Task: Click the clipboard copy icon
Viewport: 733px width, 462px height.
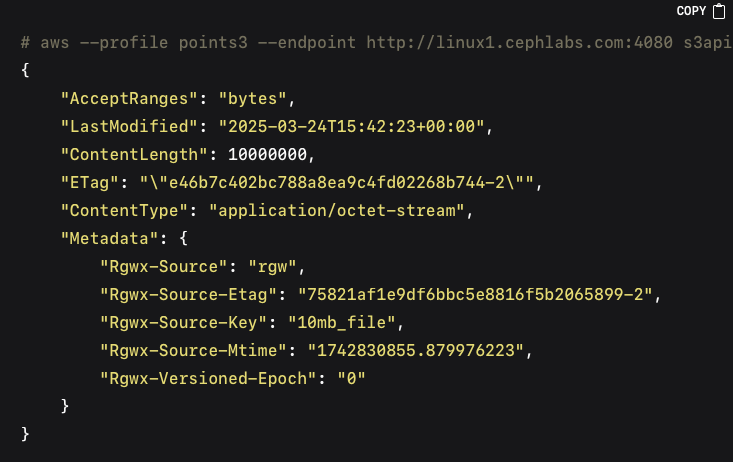Action: (719, 11)
